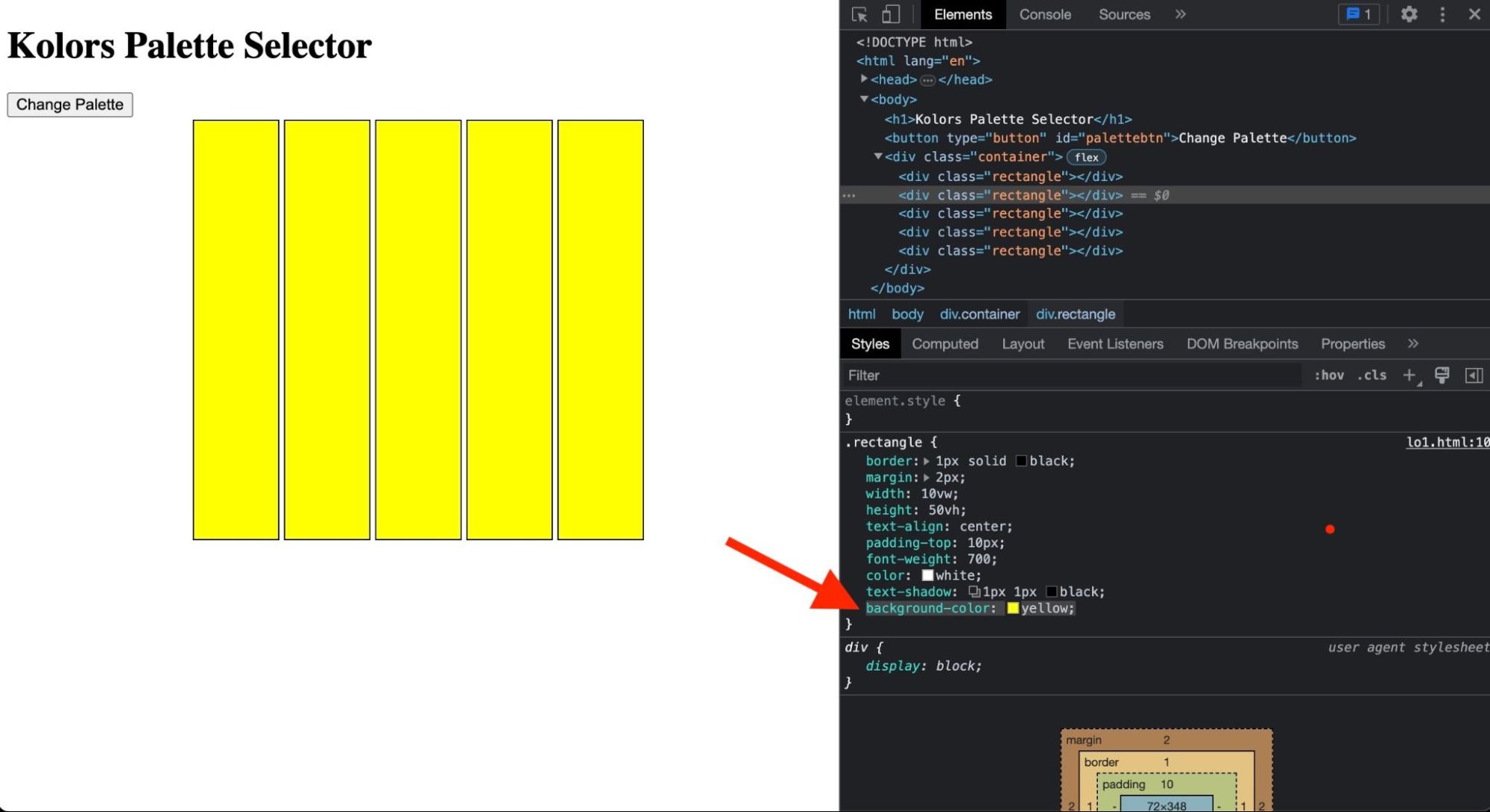Click the yellow background-color swatch
This screenshot has height=812, width=1490.
1012,608
